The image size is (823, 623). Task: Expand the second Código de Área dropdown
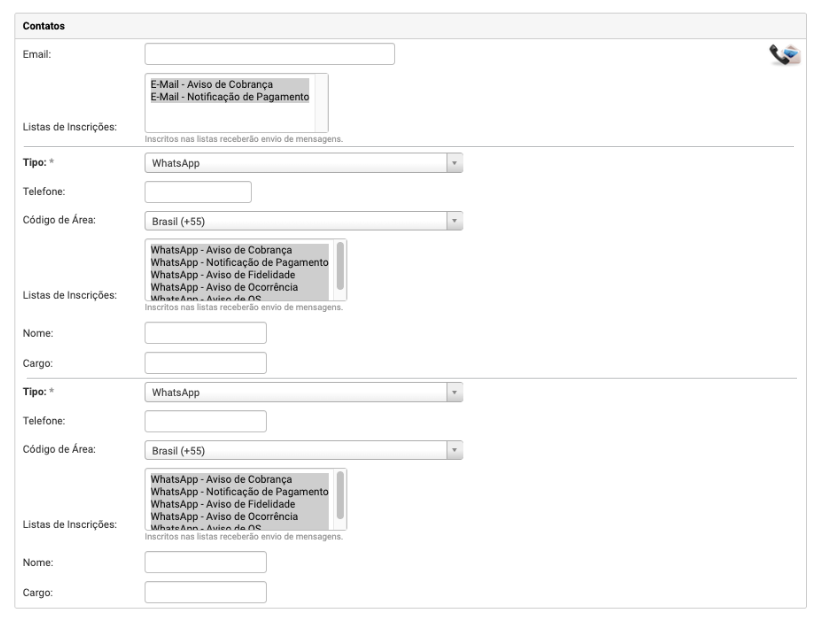(x=304, y=450)
